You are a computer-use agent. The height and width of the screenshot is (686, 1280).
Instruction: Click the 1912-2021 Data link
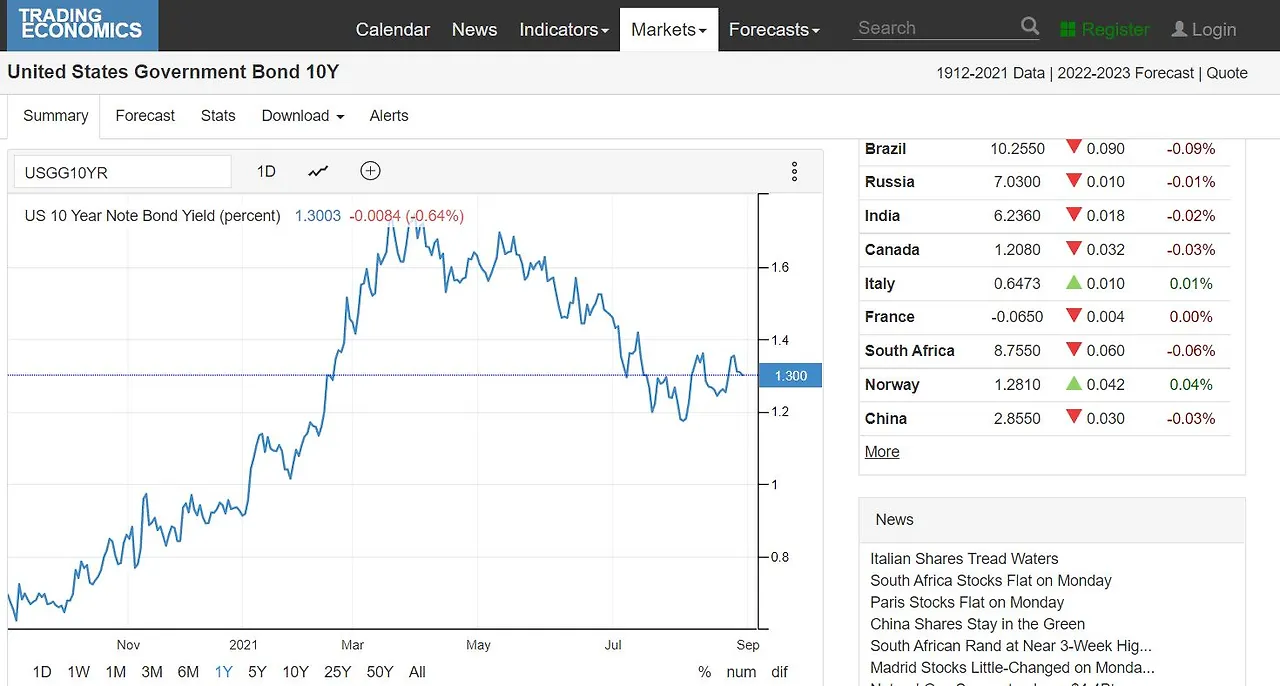pyautogui.click(x=990, y=73)
